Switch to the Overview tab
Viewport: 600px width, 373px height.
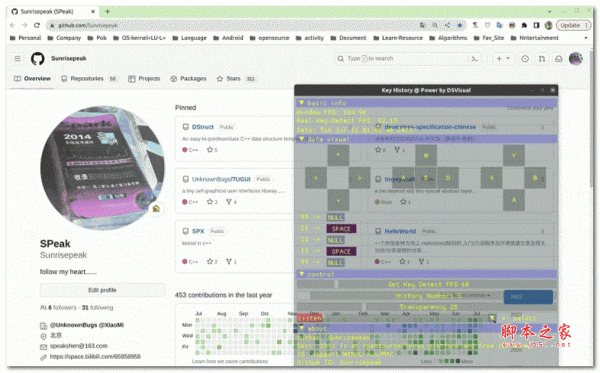(32, 78)
